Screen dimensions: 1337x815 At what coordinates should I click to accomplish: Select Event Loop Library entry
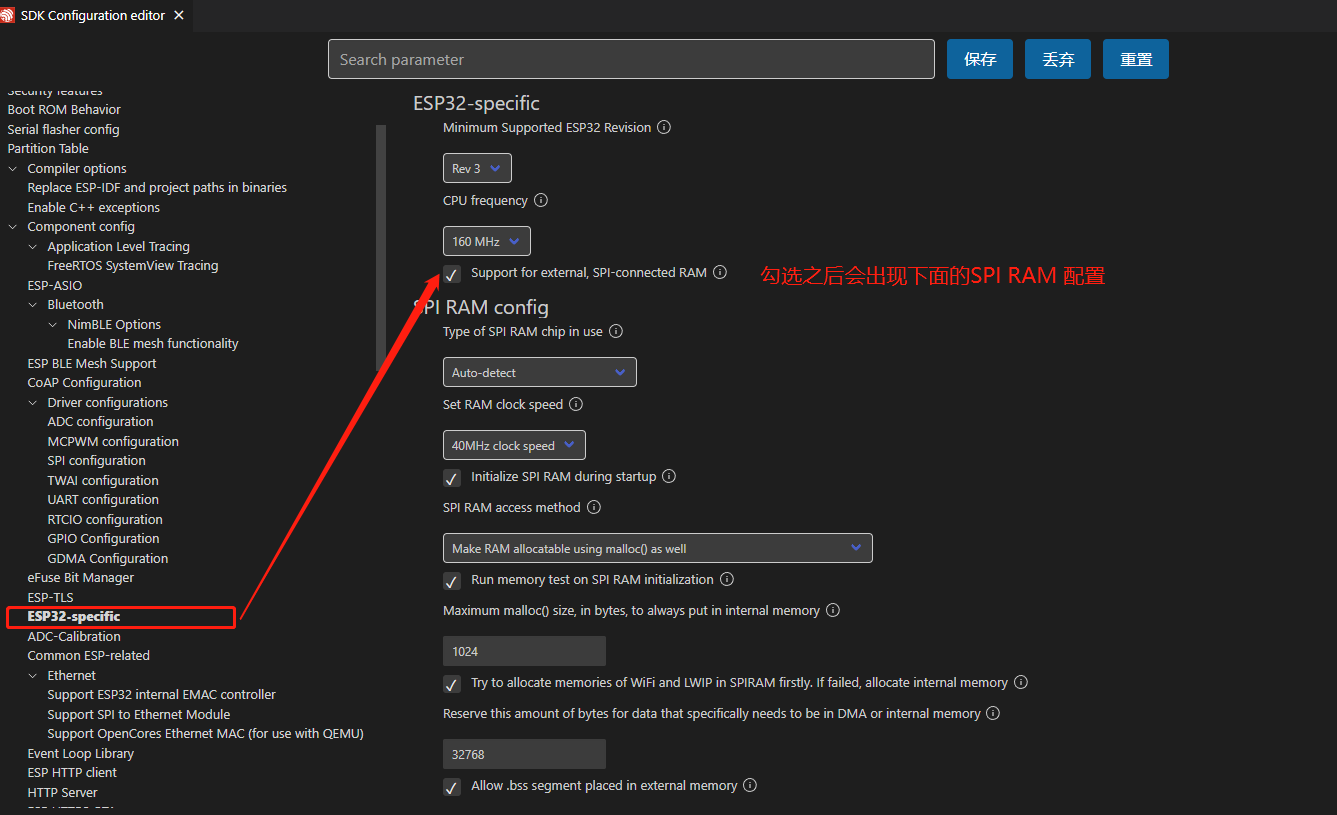pos(80,753)
